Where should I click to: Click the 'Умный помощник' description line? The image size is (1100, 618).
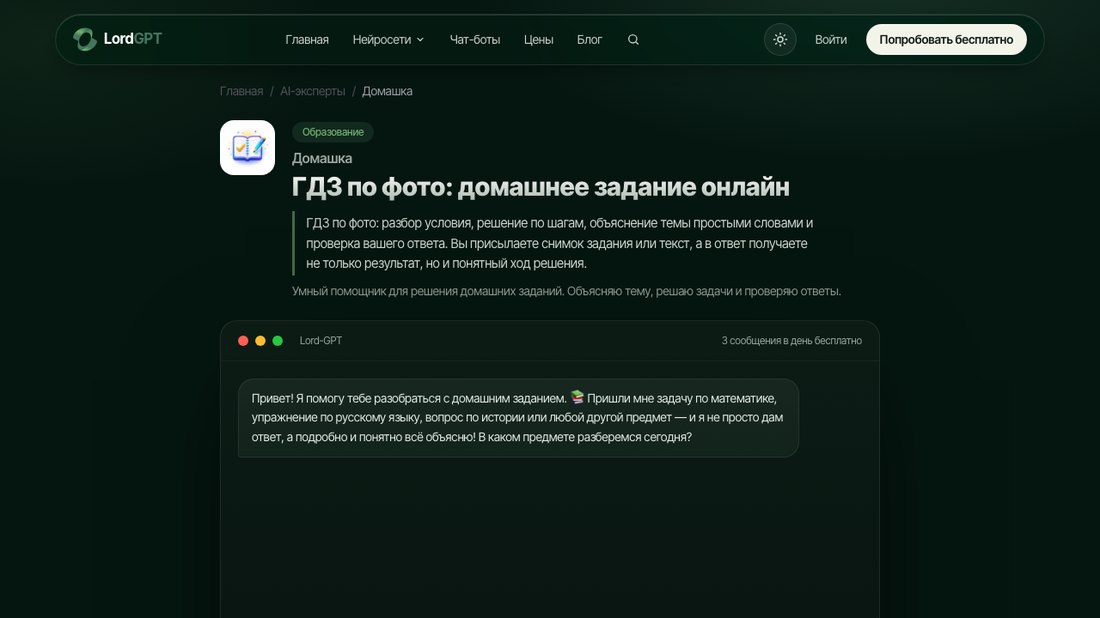point(566,291)
